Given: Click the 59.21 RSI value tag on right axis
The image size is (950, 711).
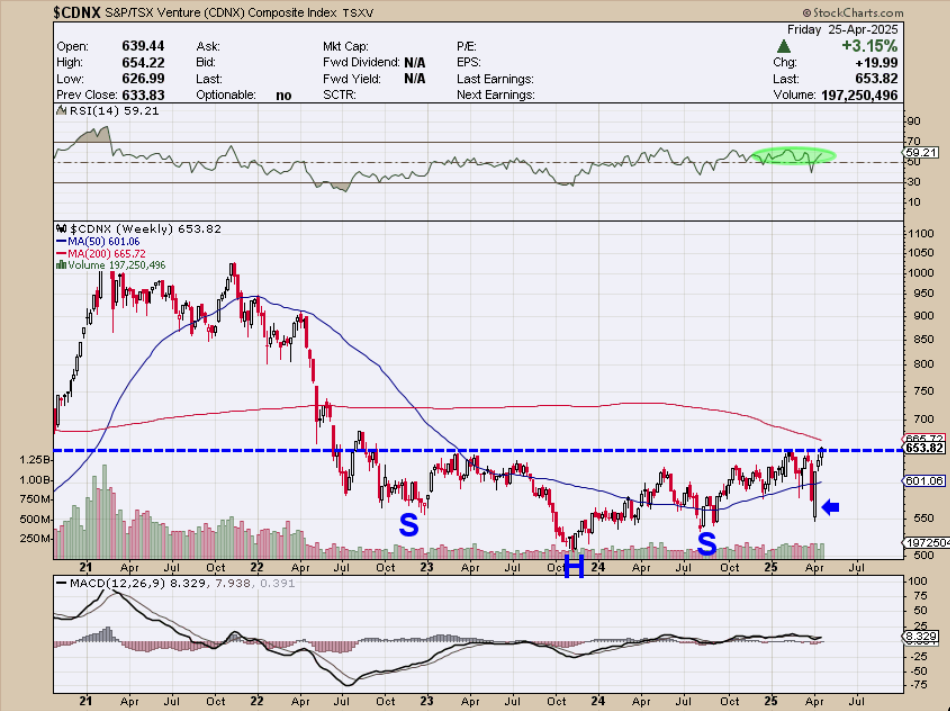Looking at the screenshot, I should click(923, 152).
